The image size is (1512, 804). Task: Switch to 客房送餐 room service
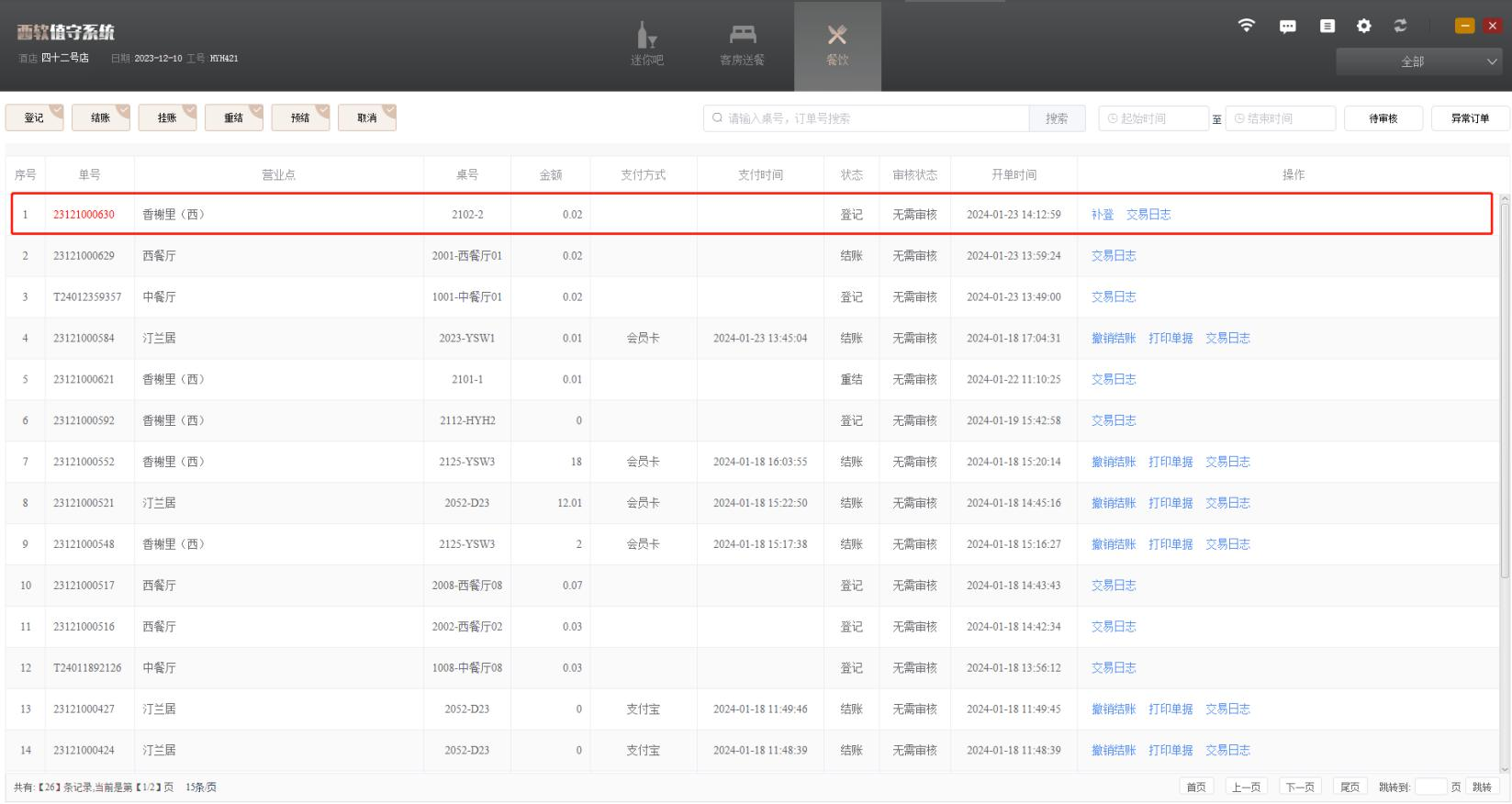(742, 45)
